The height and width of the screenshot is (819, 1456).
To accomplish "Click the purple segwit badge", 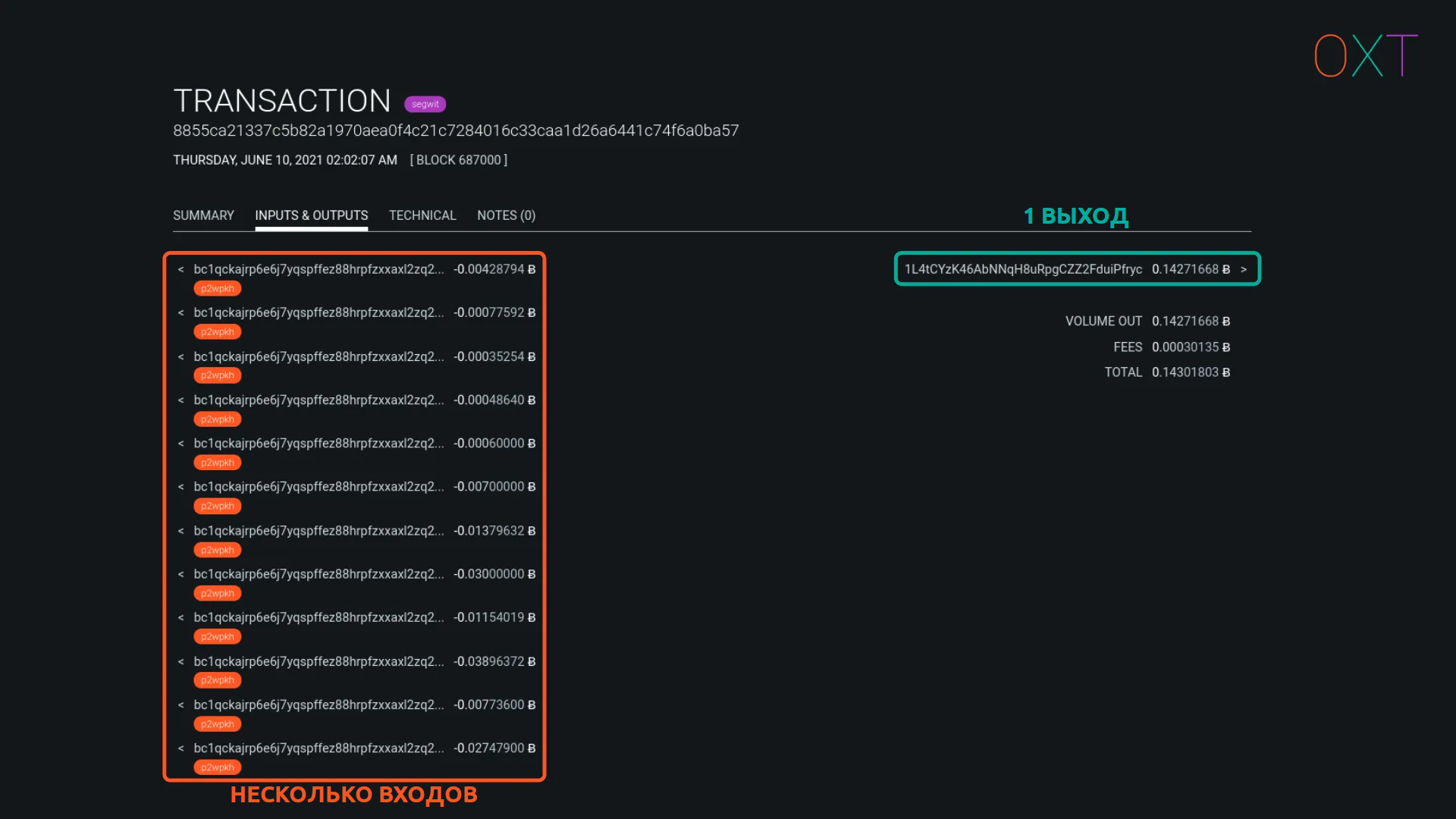I will click(x=425, y=104).
